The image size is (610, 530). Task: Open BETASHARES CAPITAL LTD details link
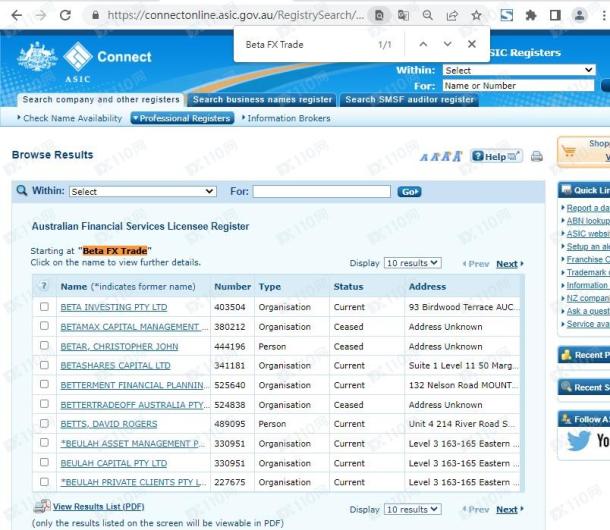coord(116,366)
